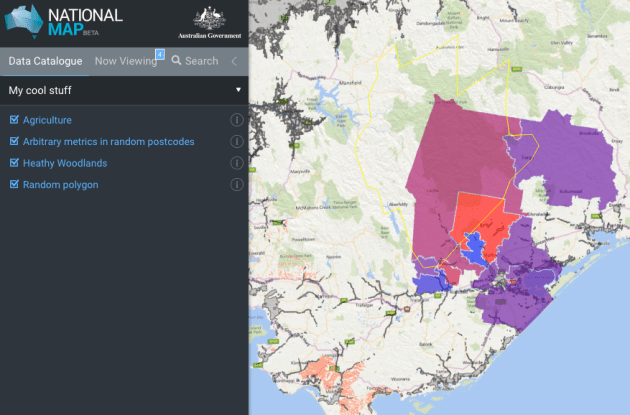
Task: Disable the Heathy Woodlands checkbox
Action: [14, 163]
